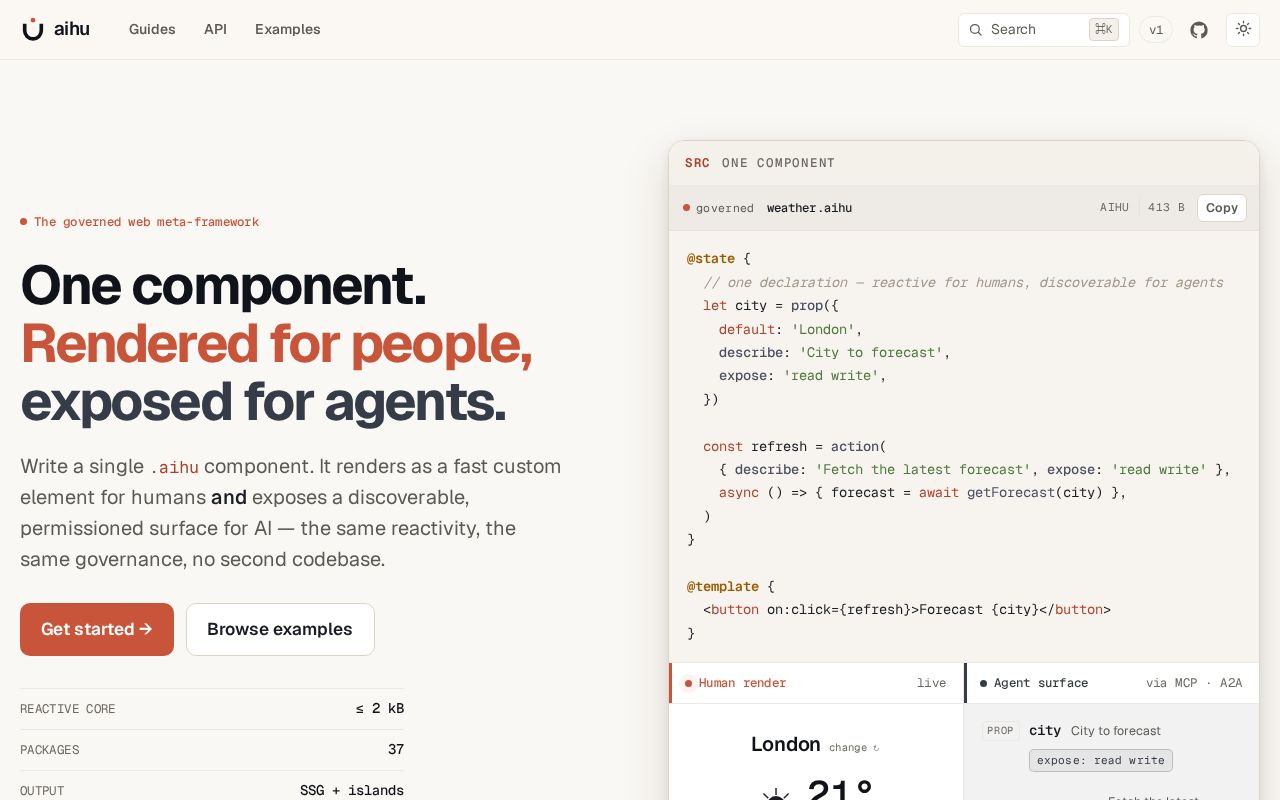Click the 'governed' status label
Image resolution: width=1280 pixels, height=800 pixels.
click(725, 208)
